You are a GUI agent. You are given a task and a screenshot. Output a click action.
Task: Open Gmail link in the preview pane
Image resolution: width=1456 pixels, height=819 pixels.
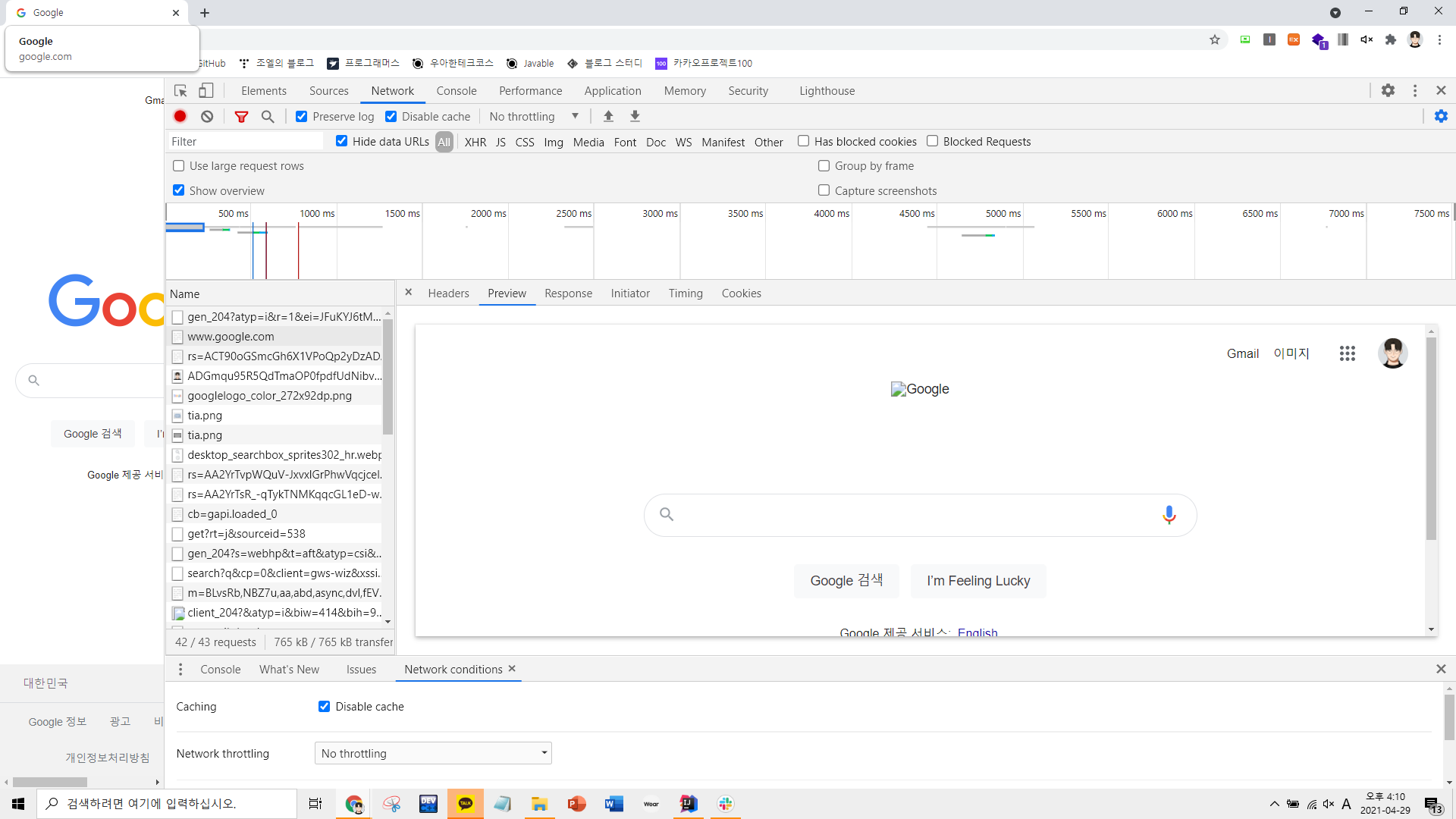pyautogui.click(x=1242, y=353)
